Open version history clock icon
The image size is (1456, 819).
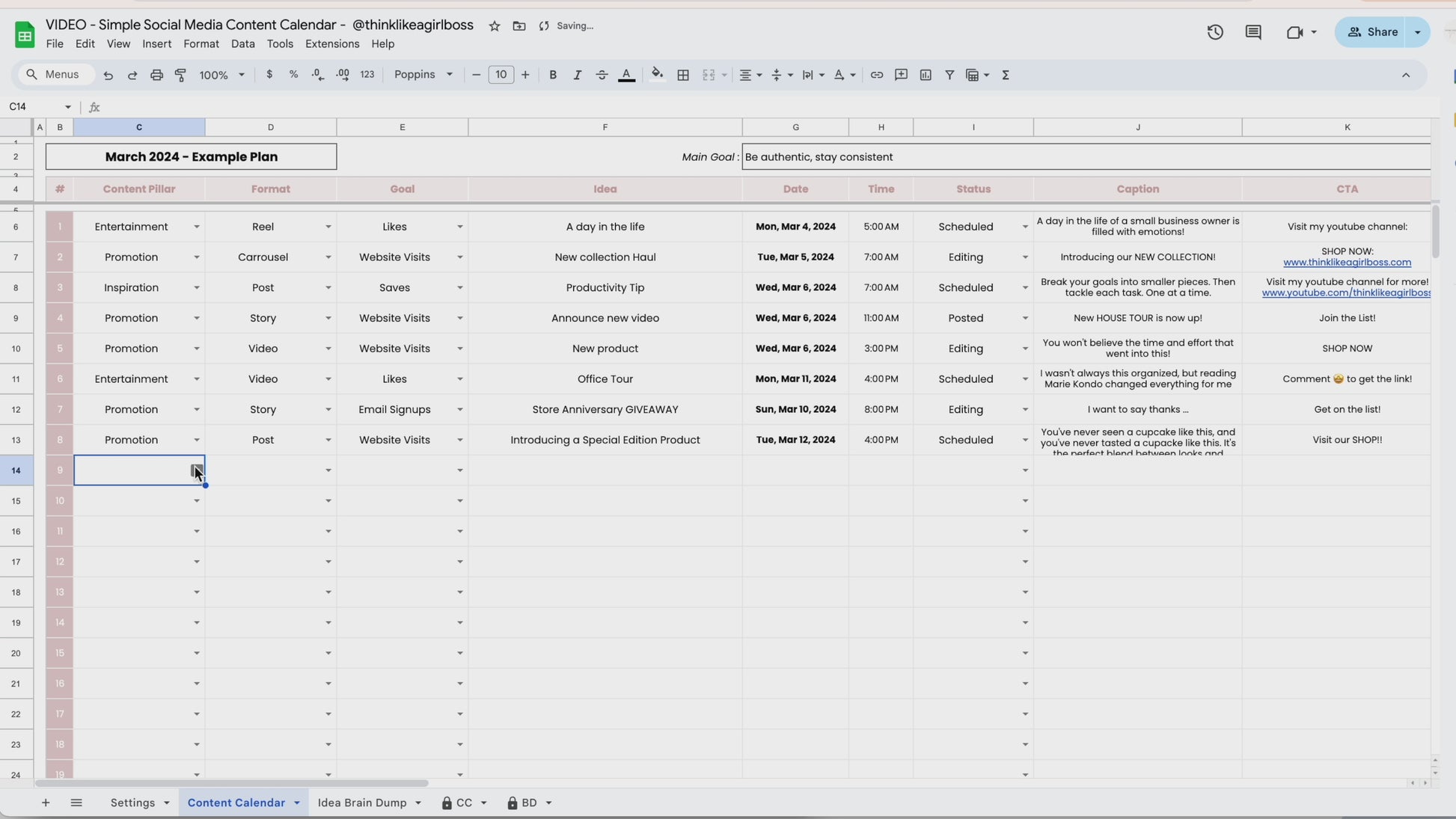point(1214,32)
